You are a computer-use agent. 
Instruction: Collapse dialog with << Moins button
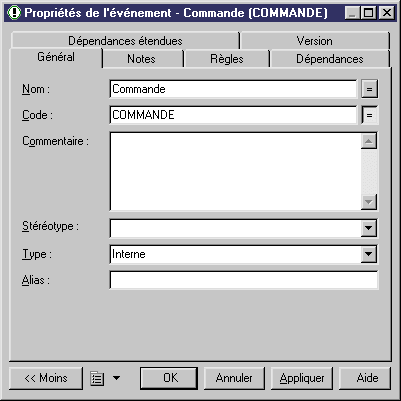pyautogui.click(x=46, y=378)
